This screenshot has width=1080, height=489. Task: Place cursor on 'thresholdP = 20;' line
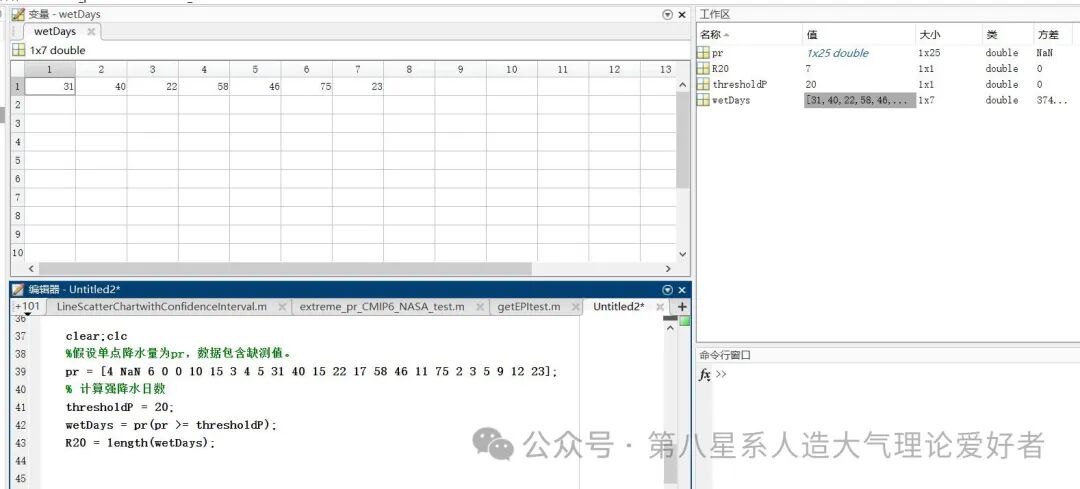coord(120,408)
